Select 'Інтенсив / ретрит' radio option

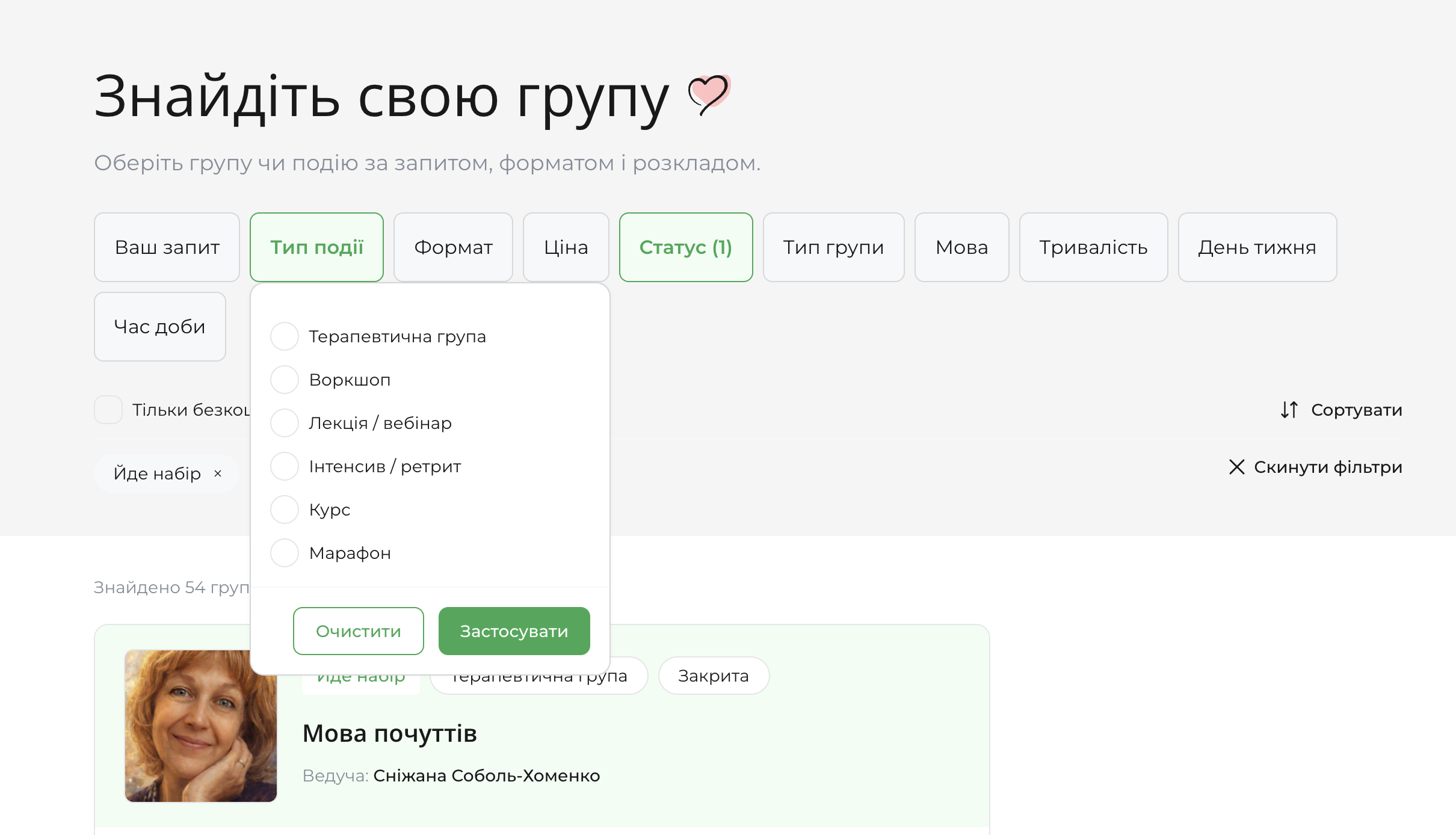point(285,466)
